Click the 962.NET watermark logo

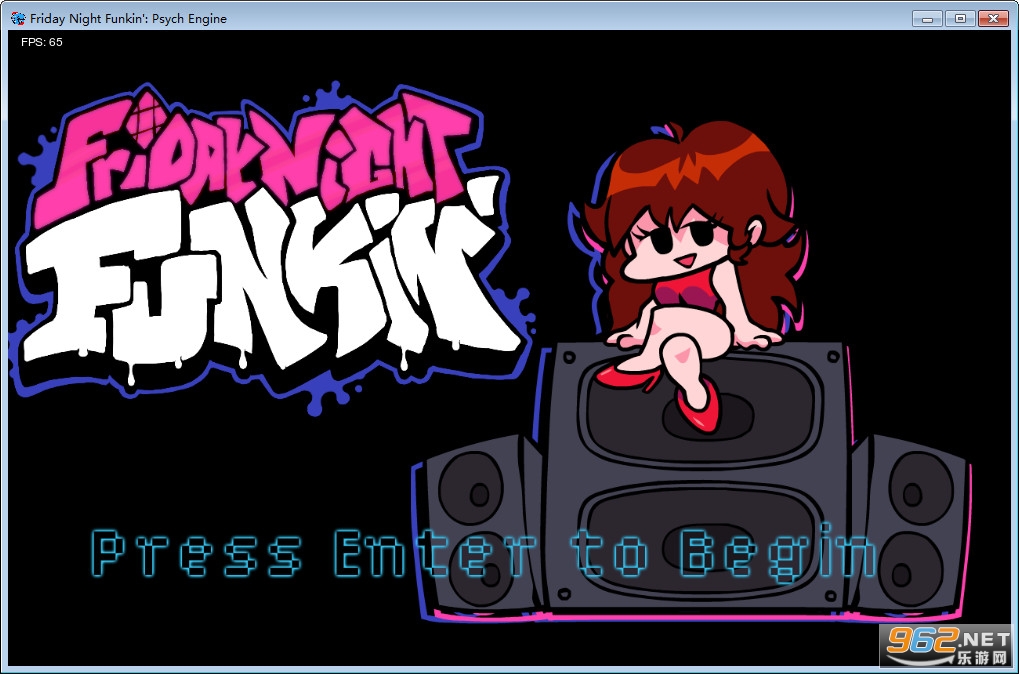point(945,647)
